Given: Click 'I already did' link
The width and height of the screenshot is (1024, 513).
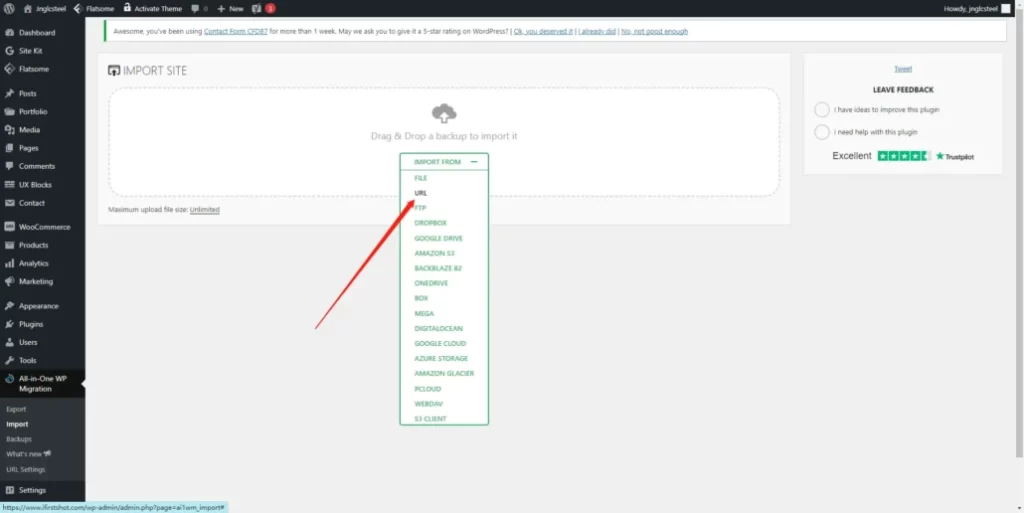Looking at the screenshot, I should coord(598,31).
